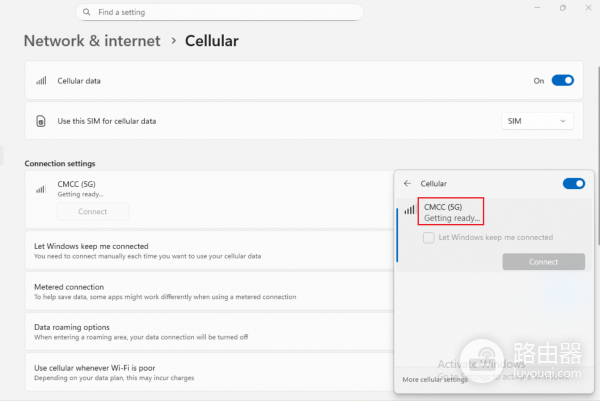
Task: Maximize the Settings window
Action: pos(562,8)
